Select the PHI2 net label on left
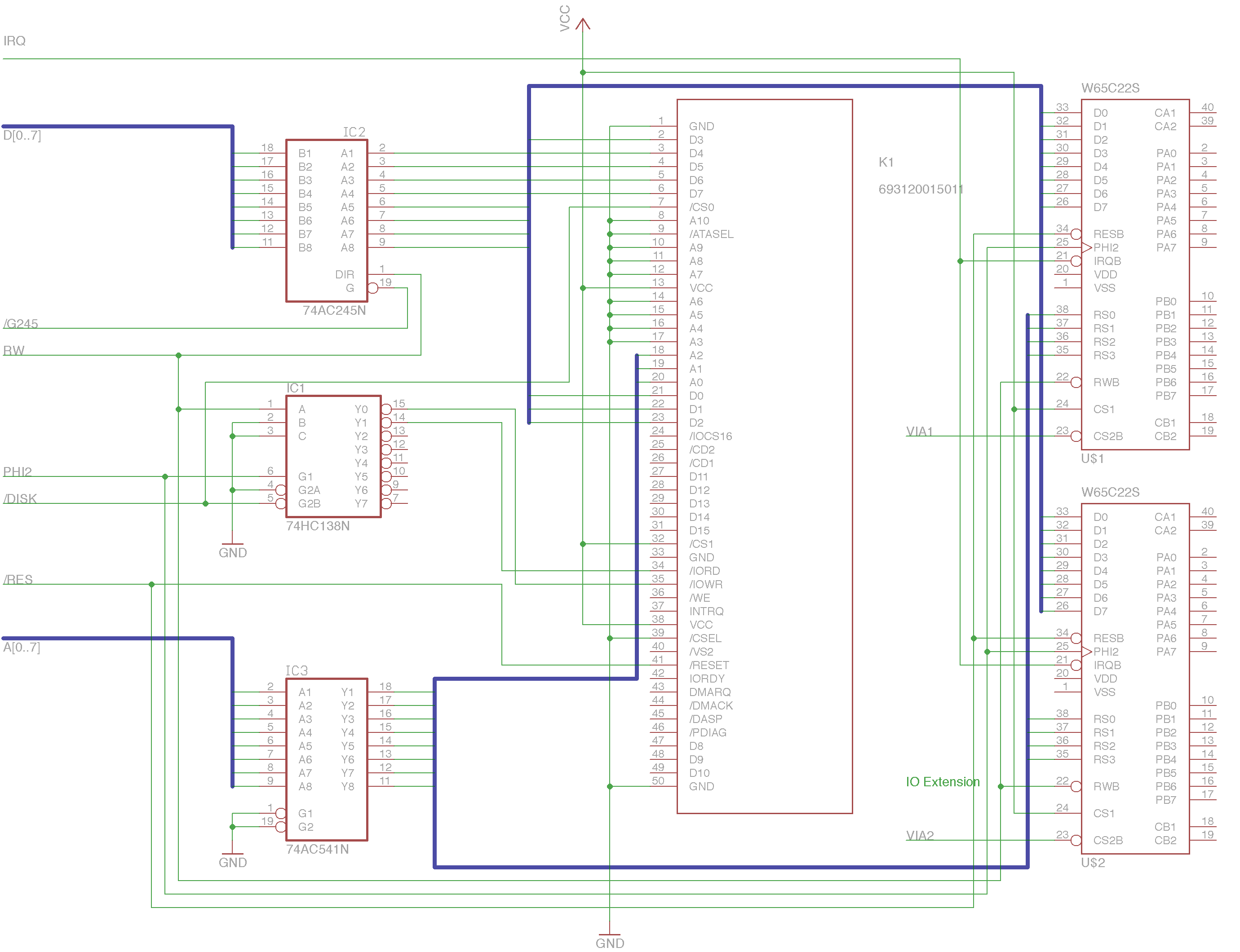The image size is (1240, 952). 17,472
